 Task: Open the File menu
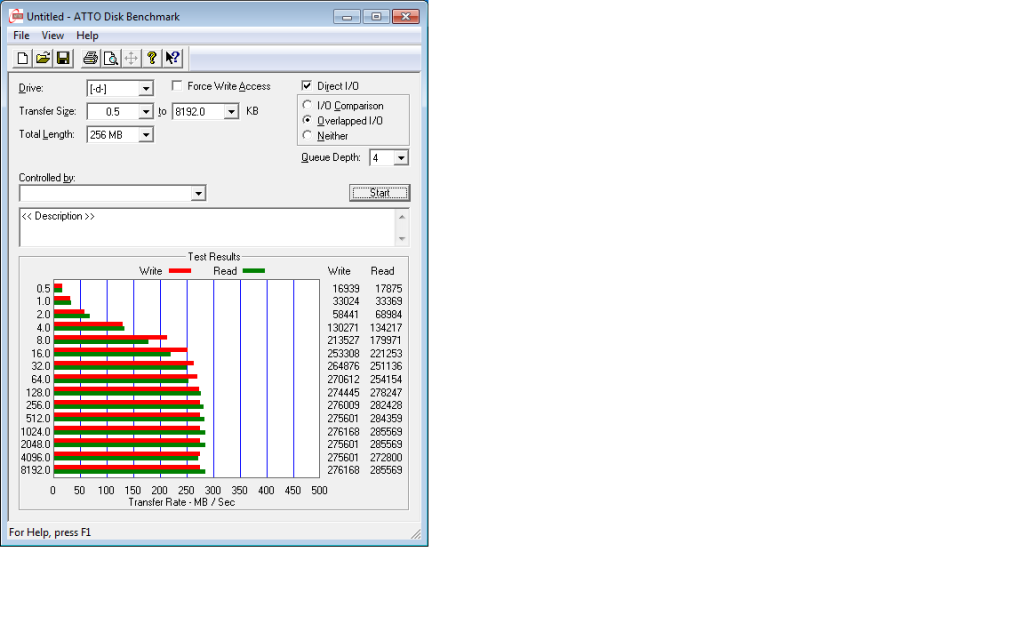pos(21,36)
